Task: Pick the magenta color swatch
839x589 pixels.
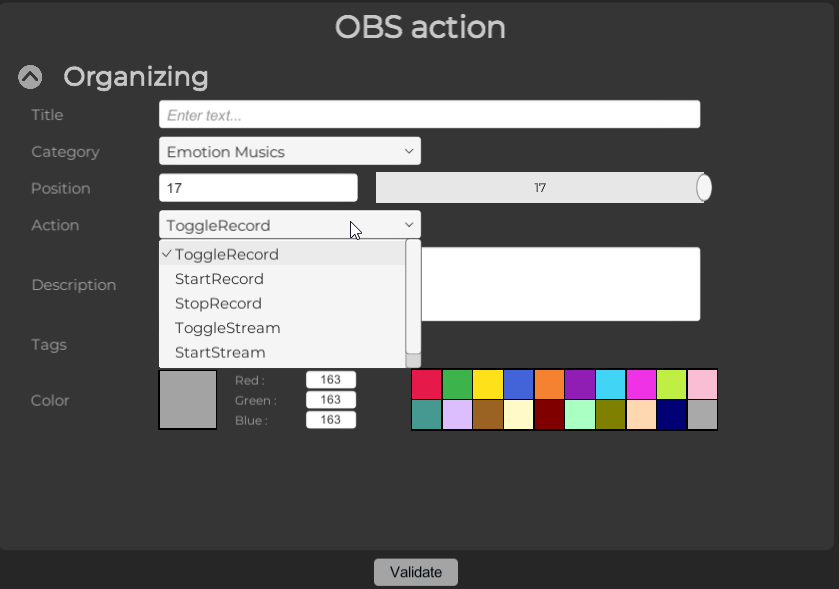Action: click(x=641, y=384)
